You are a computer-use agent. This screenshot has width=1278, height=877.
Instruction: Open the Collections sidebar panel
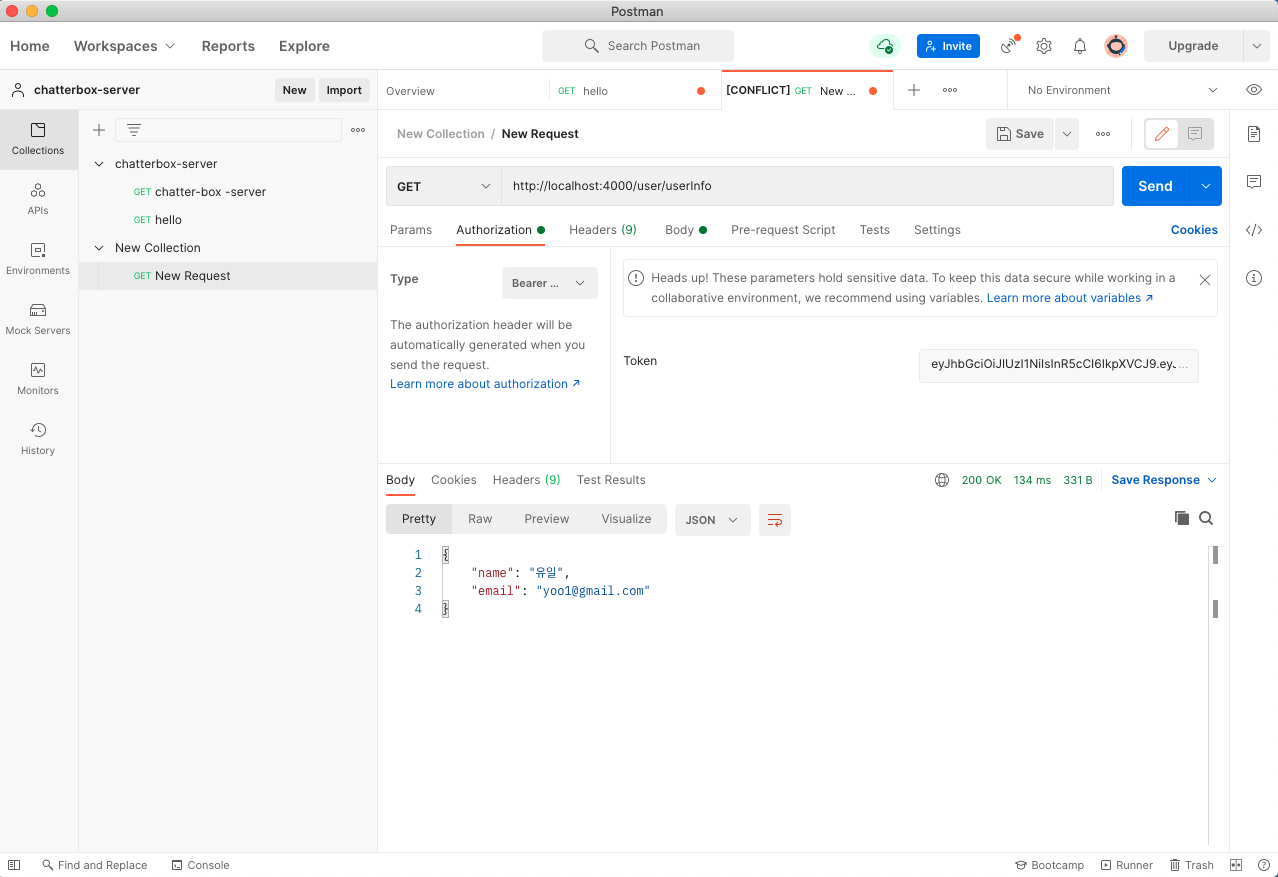pos(38,139)
